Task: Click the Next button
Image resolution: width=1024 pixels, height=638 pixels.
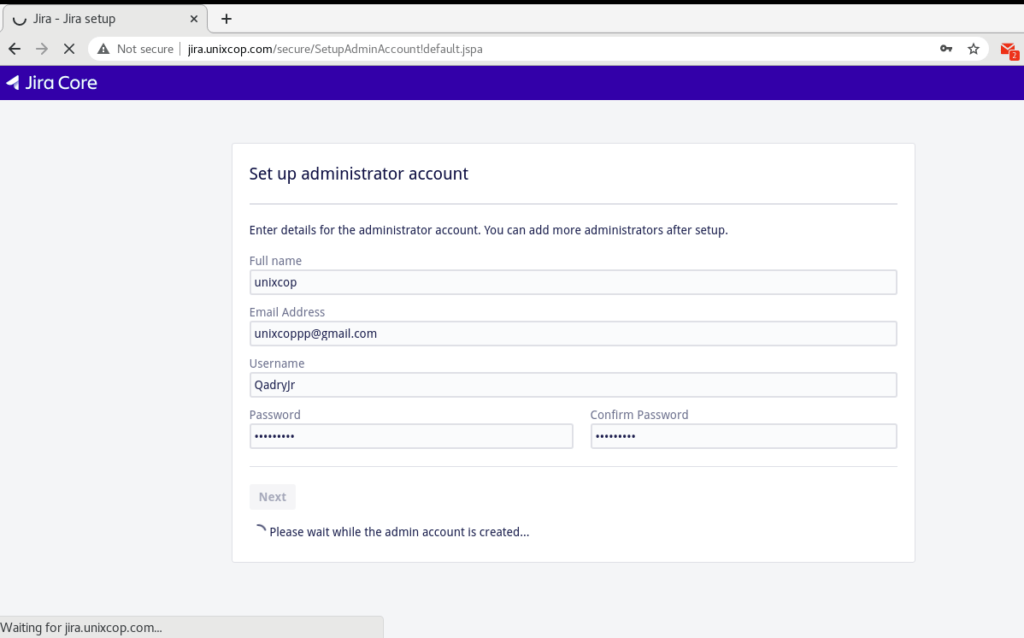Action: [272, 497]
